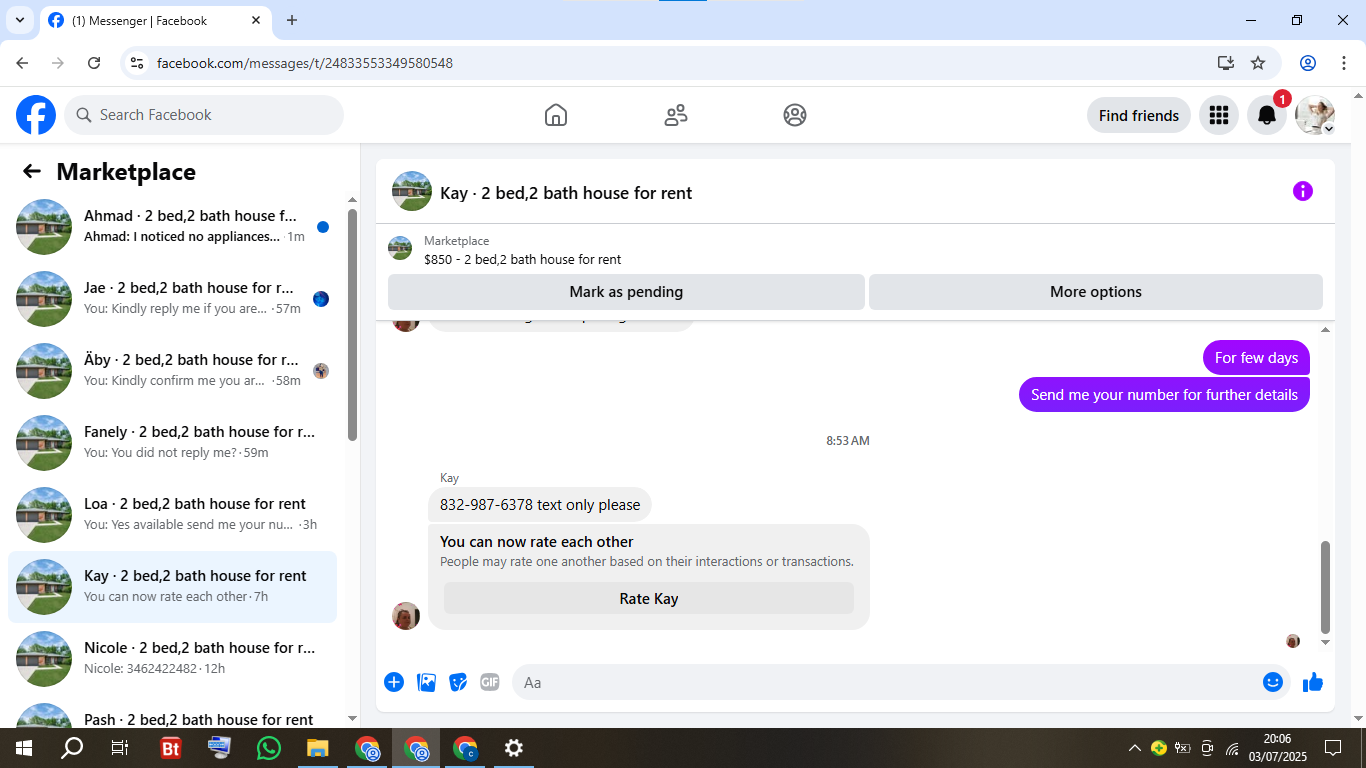
Task: Open Windows taskbar search
Action: pyautogui.click(x=72, y=748)
